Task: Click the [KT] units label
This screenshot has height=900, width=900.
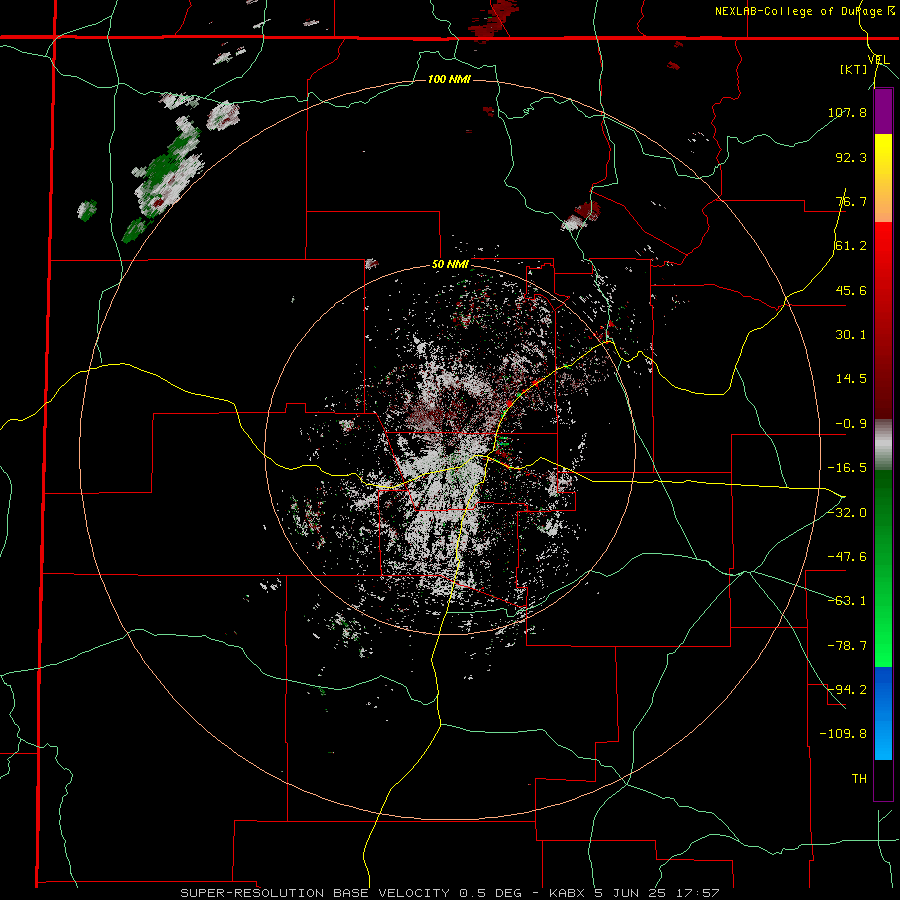Action: (x=854, y=69)
